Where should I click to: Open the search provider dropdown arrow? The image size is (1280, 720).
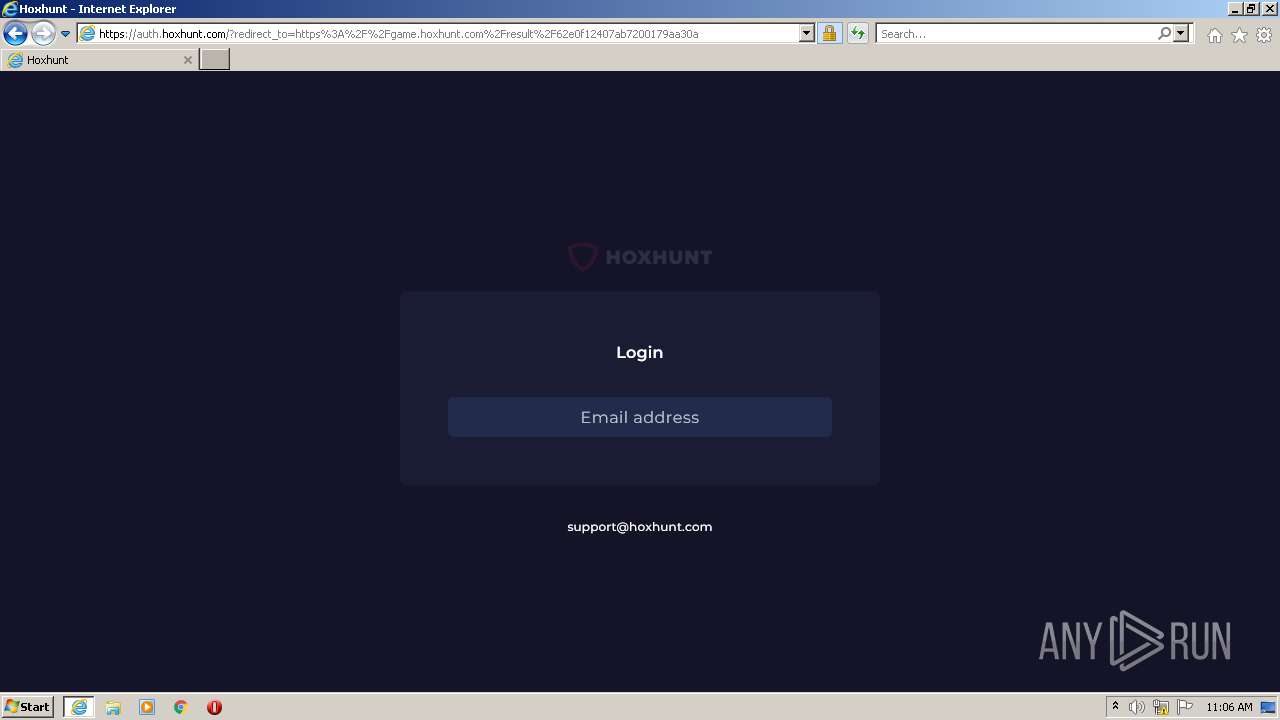[x=1181, y=34]
